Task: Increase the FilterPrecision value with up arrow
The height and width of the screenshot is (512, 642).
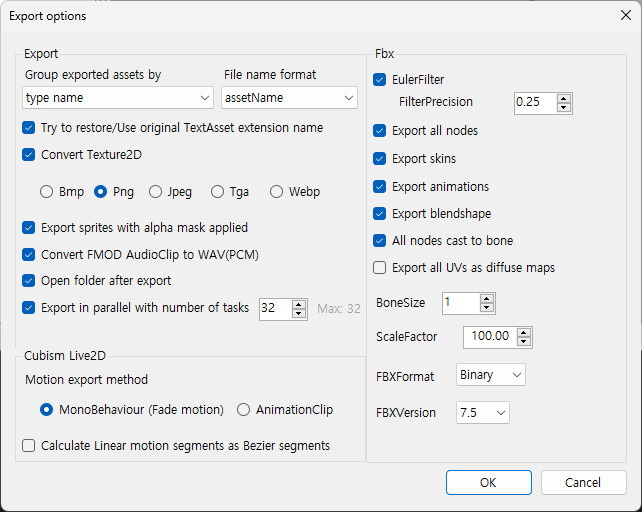Action: tap(564, 98)
